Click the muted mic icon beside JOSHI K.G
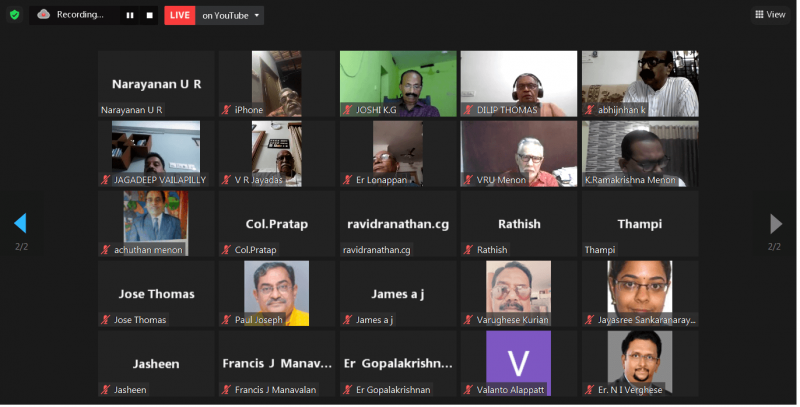The width and height of the screenshot is (800, 407). (347, 110)
